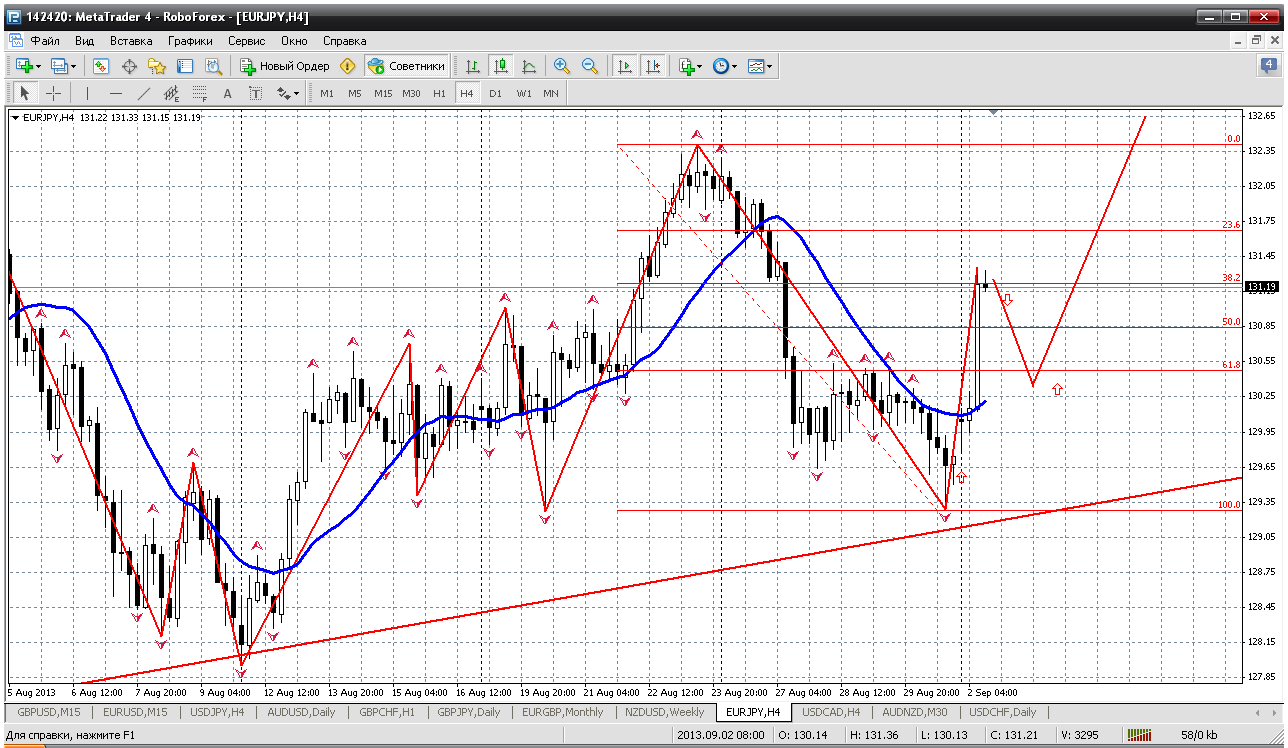Select the equidistant channel tool

click(x=171, y=93)
